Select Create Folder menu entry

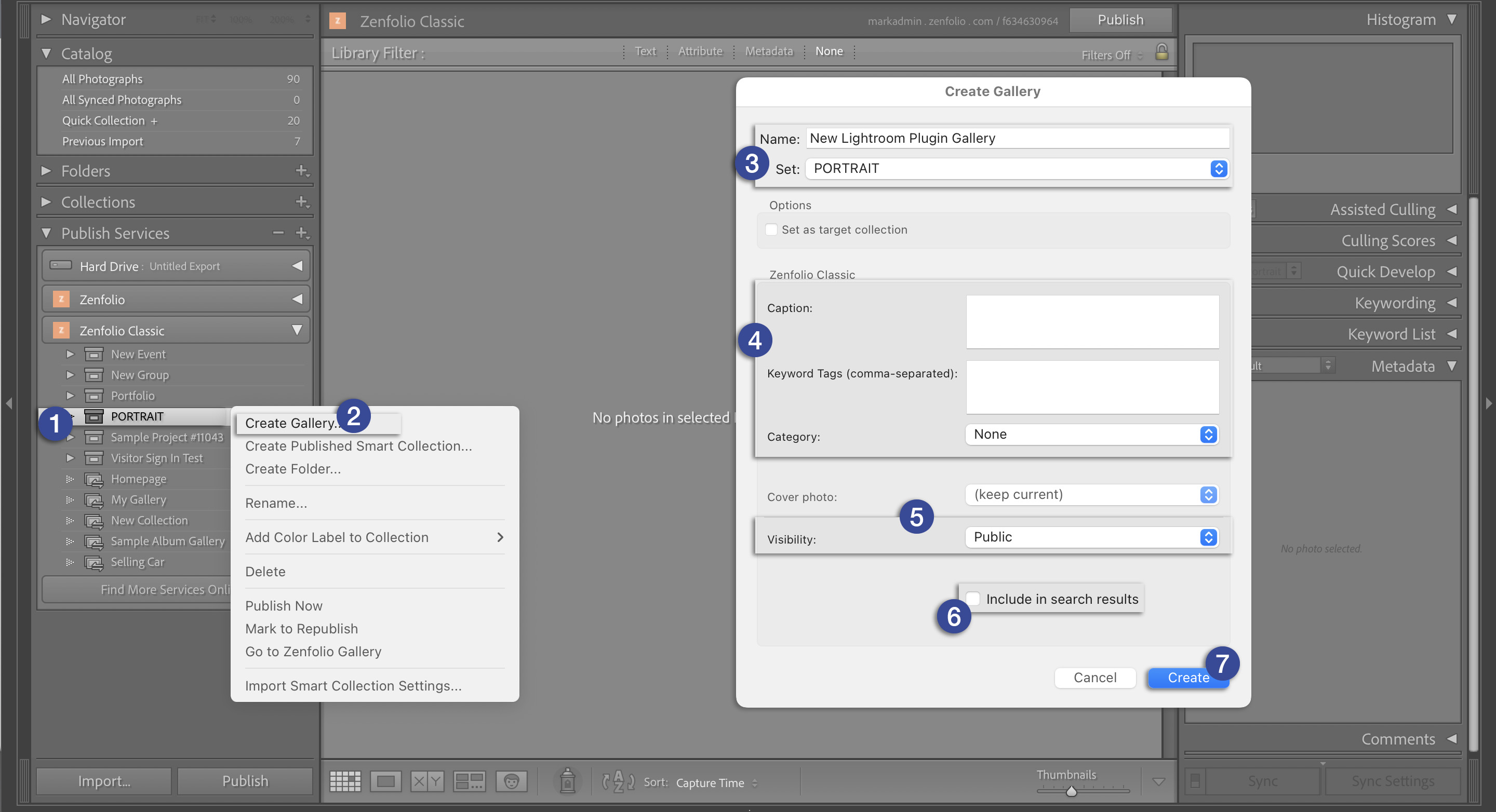click(x=292, y=468)
